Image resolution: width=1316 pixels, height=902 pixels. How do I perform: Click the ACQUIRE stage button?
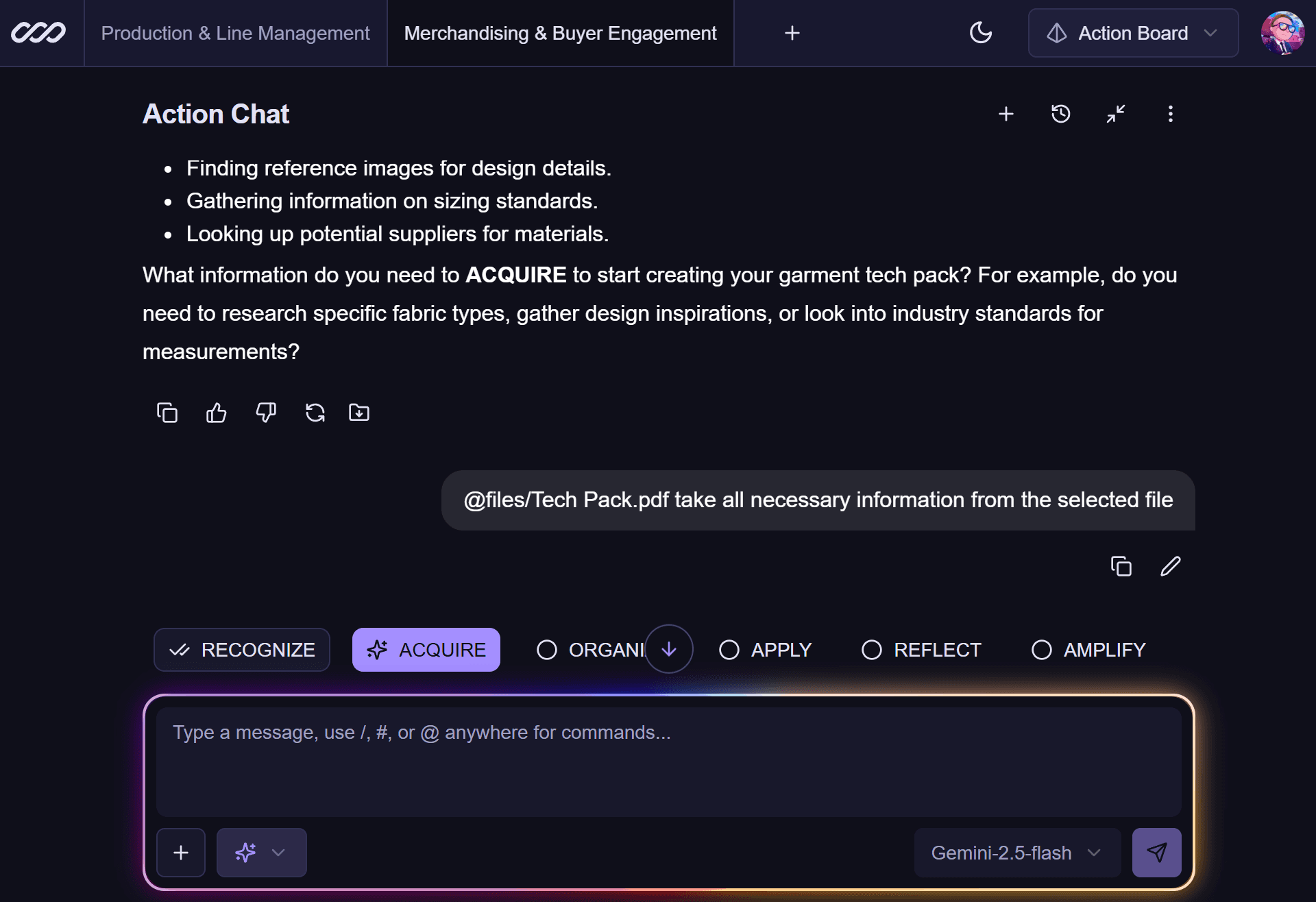pos(426,650)
